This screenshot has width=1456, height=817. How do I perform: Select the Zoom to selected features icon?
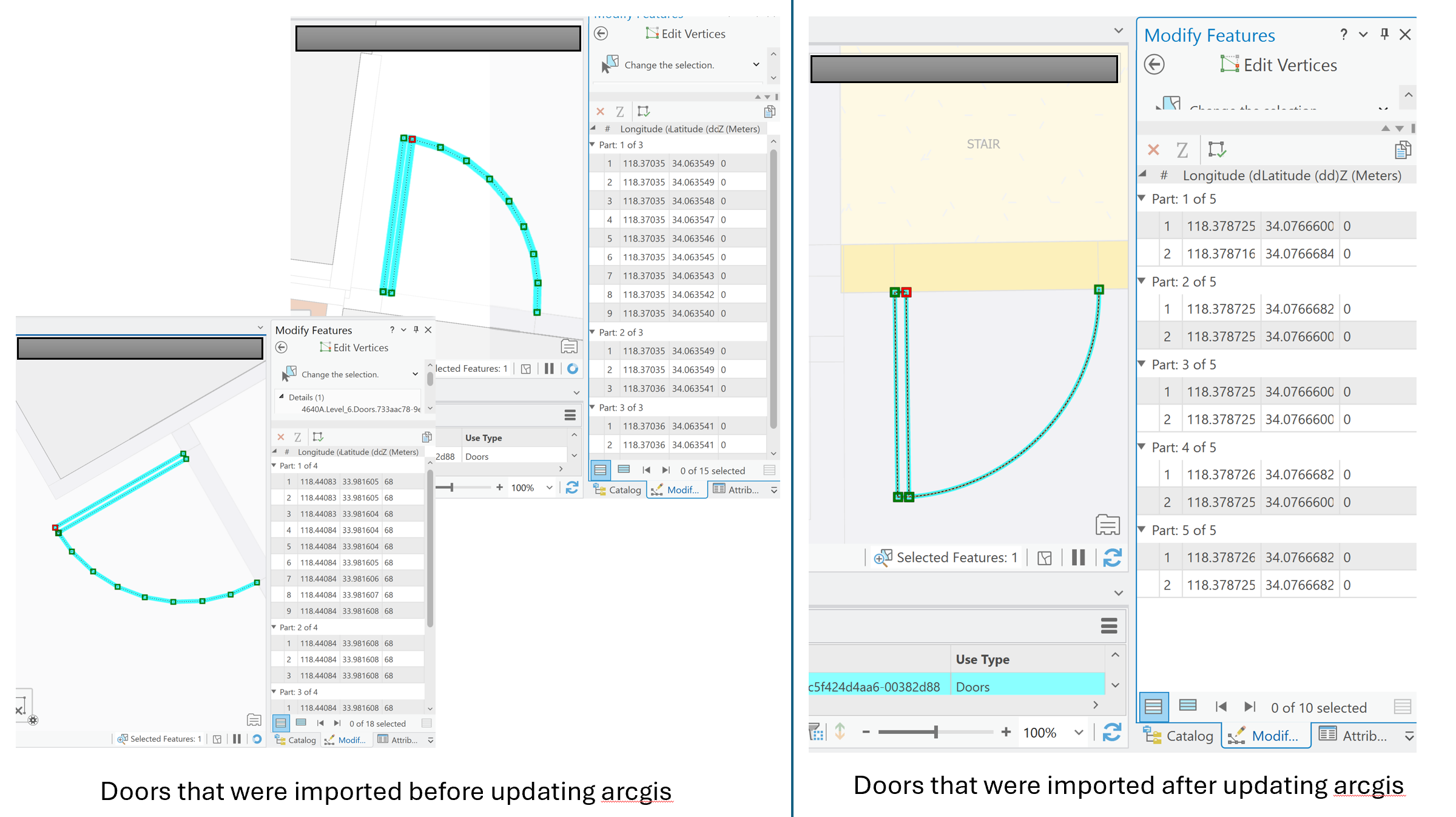pyautogui.click(x=883, y=557)
